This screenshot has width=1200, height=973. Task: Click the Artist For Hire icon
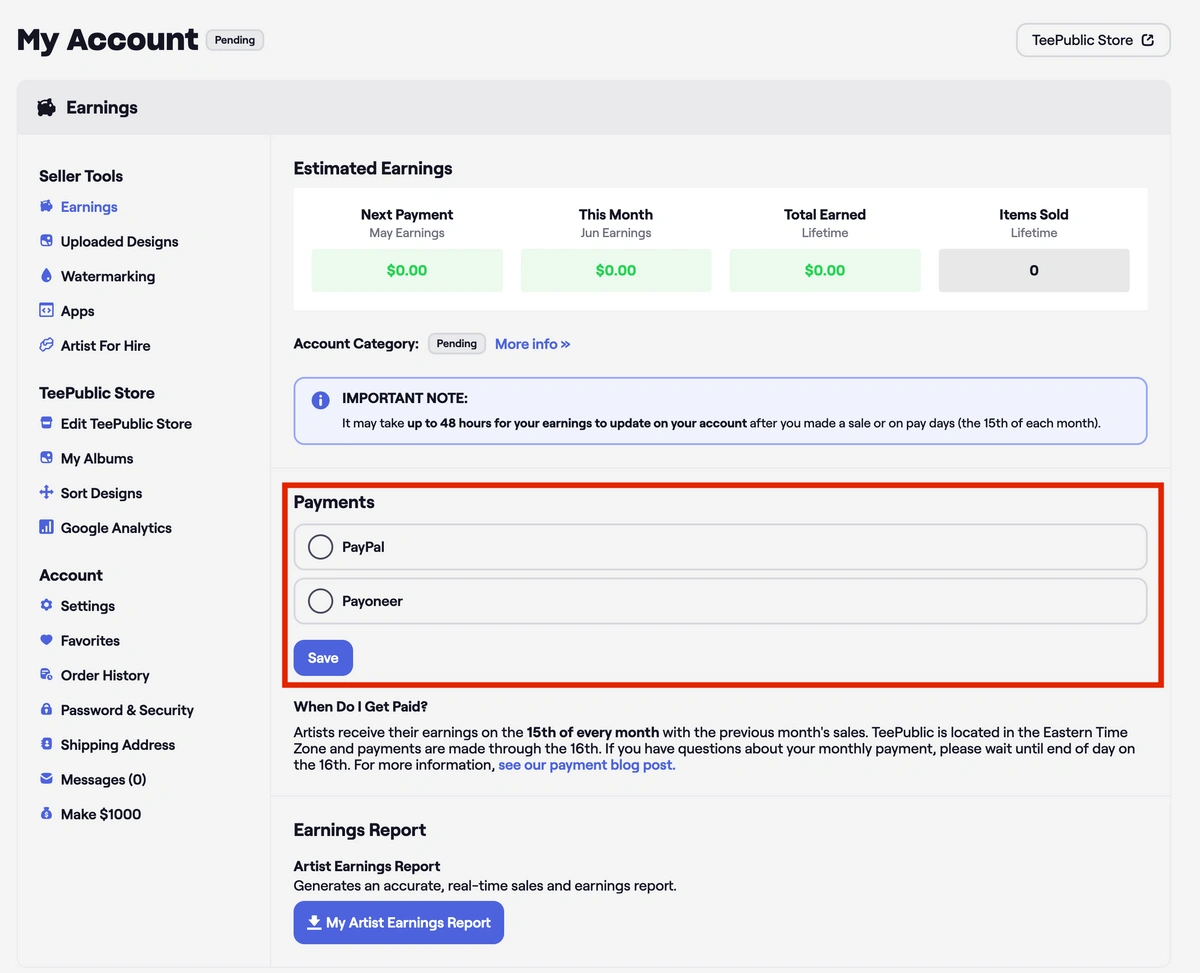coord(46,345)
